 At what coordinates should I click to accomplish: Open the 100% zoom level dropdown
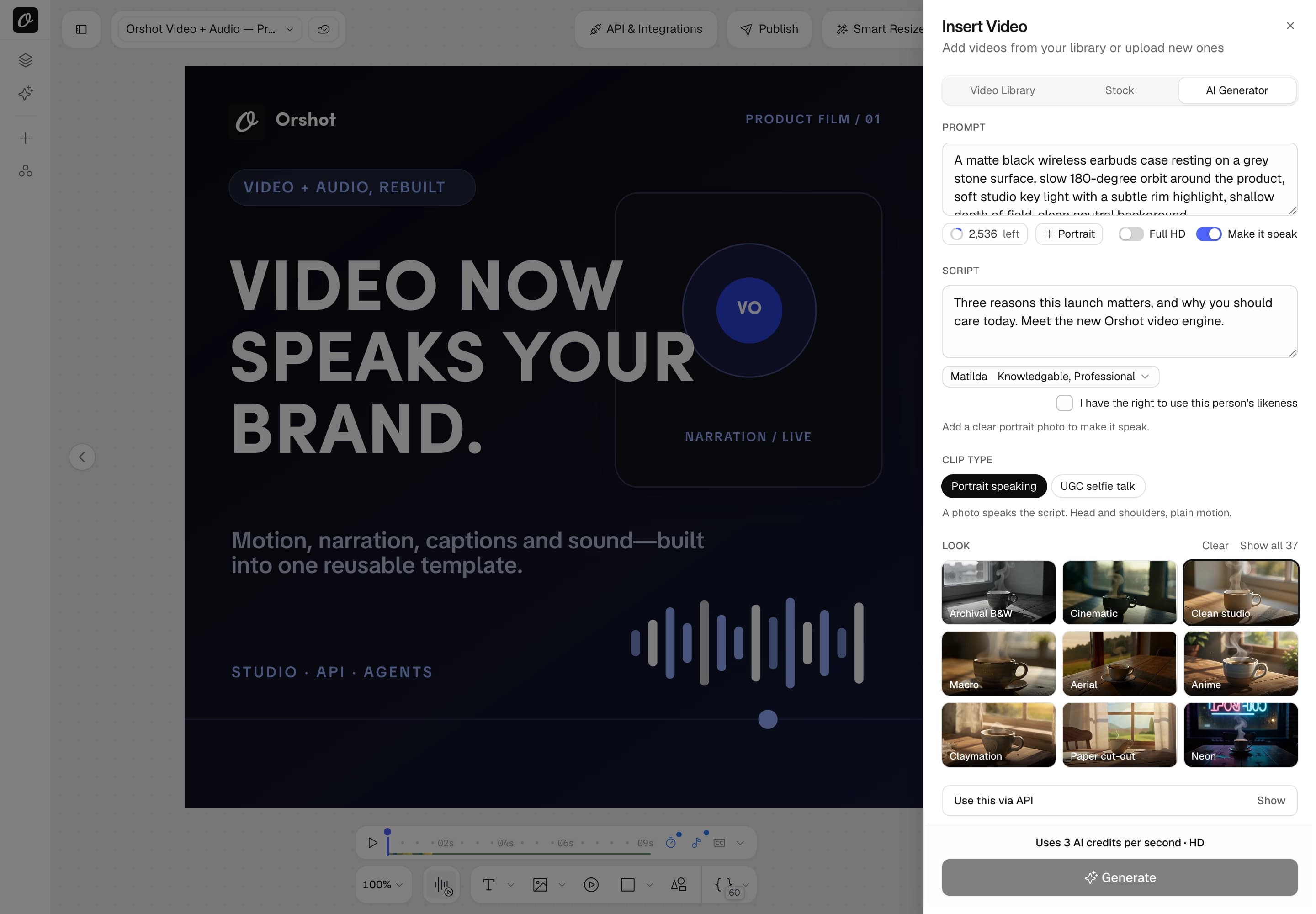(x=382, y=885)
